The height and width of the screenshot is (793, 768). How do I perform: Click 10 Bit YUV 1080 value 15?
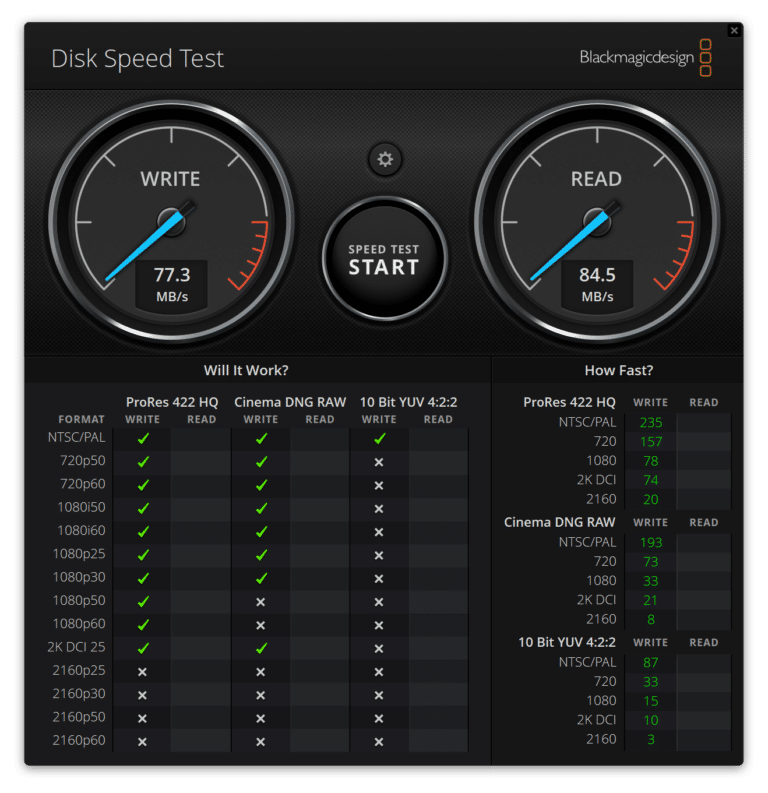[x=651, y=700]
